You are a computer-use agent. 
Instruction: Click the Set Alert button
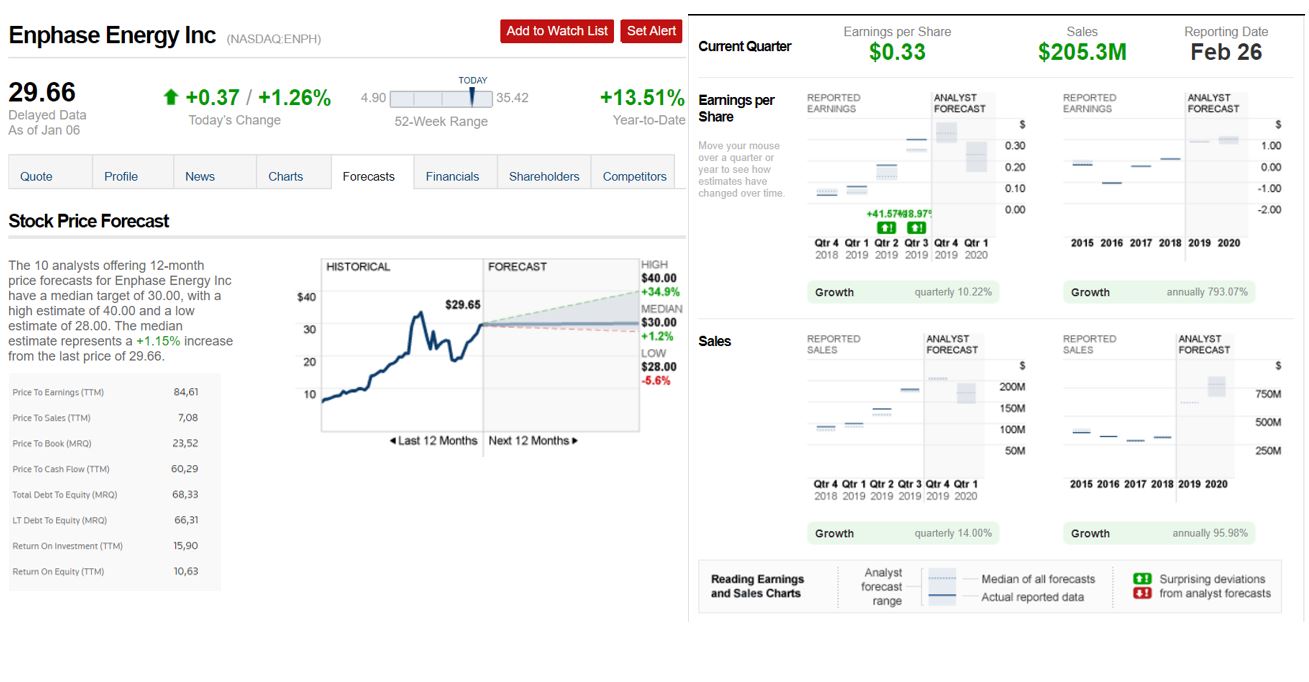pyautogui.click(x=650, y=31)
